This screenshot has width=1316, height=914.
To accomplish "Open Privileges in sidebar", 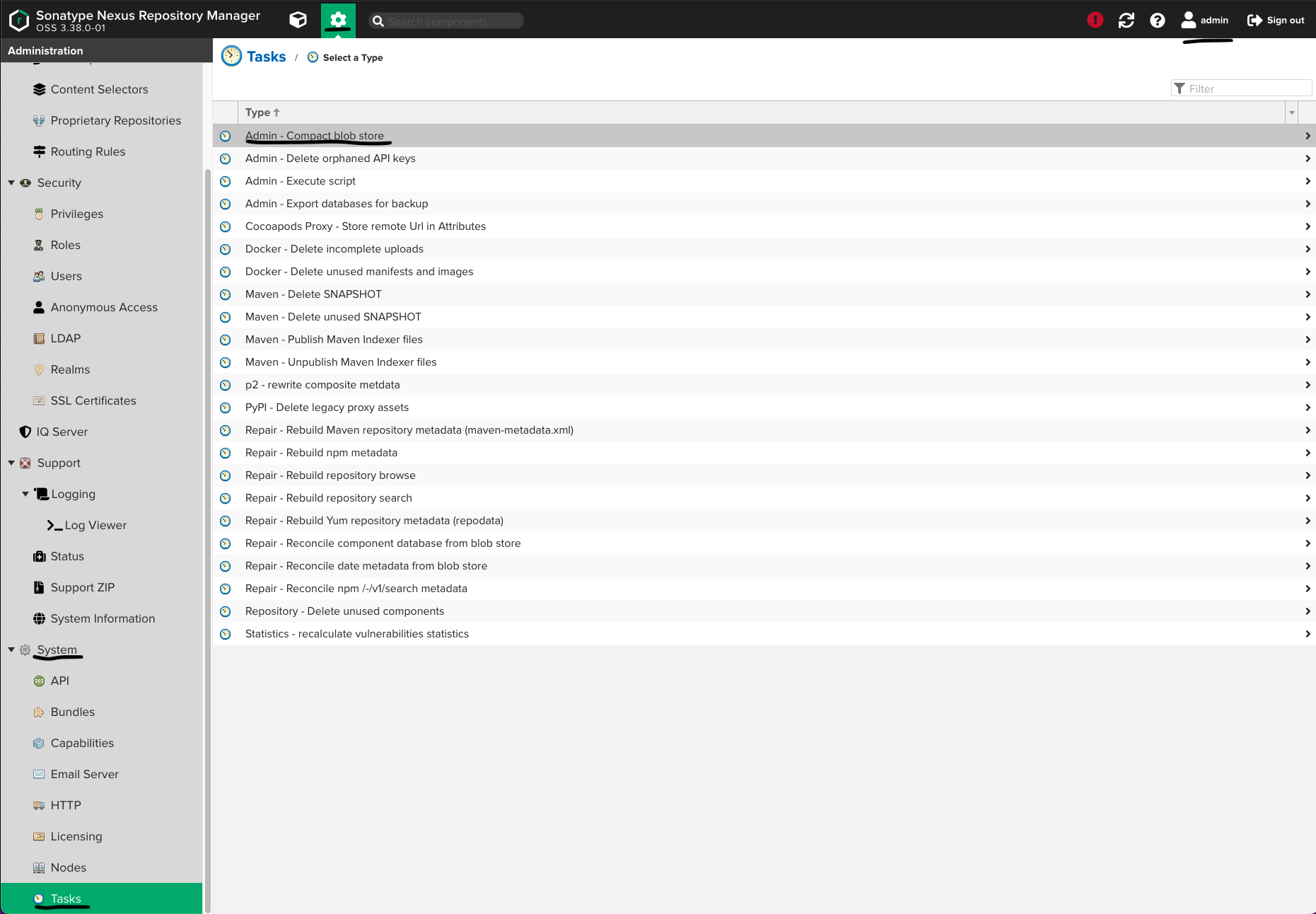I will [77, 214].
